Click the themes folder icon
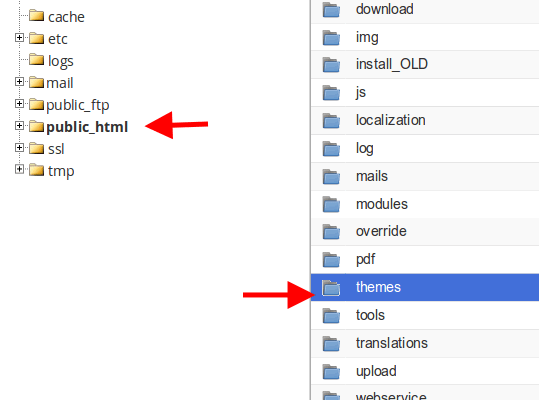The width and height of the screenshot is (539, 400). (331, 287)
